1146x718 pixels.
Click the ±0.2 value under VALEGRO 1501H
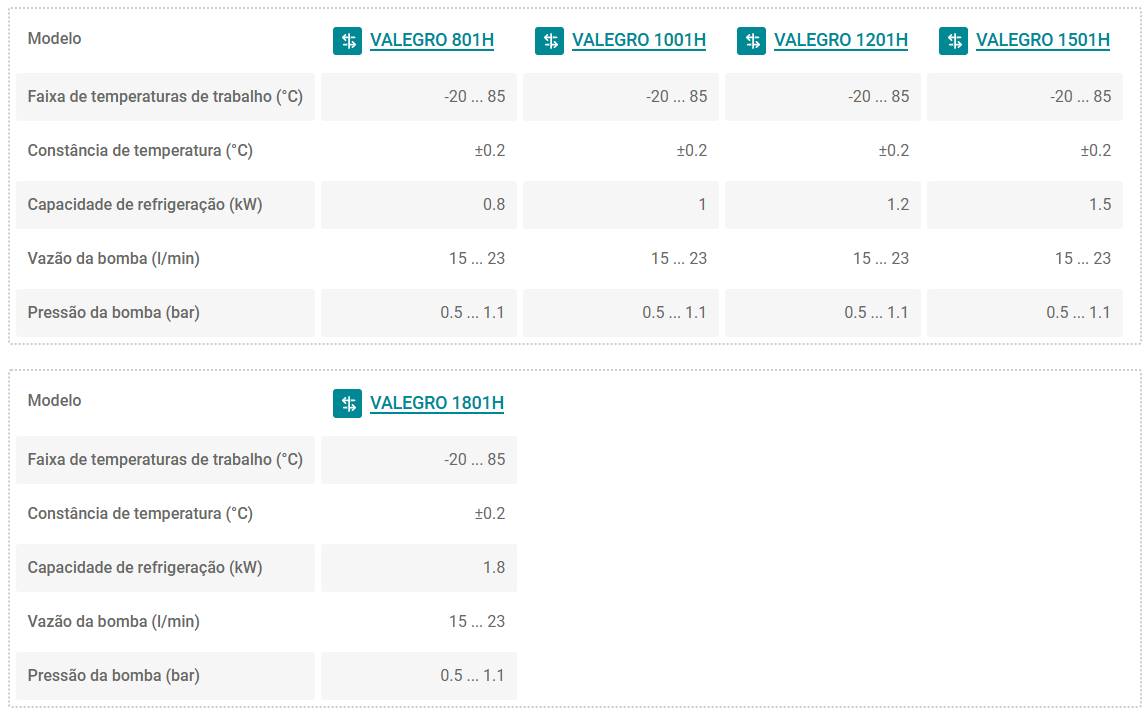pyautogui.click(x=1096, y=151)
